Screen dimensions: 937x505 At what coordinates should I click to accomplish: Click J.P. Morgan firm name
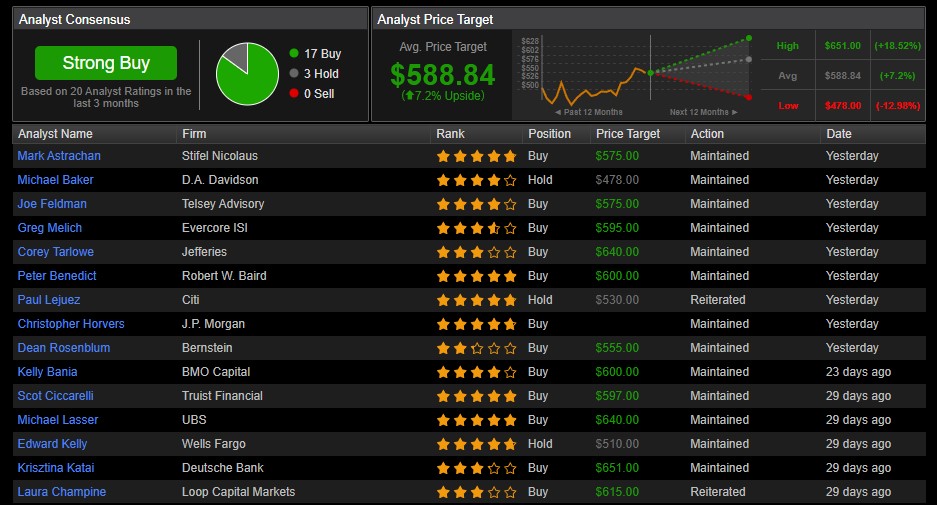(213, 324)
